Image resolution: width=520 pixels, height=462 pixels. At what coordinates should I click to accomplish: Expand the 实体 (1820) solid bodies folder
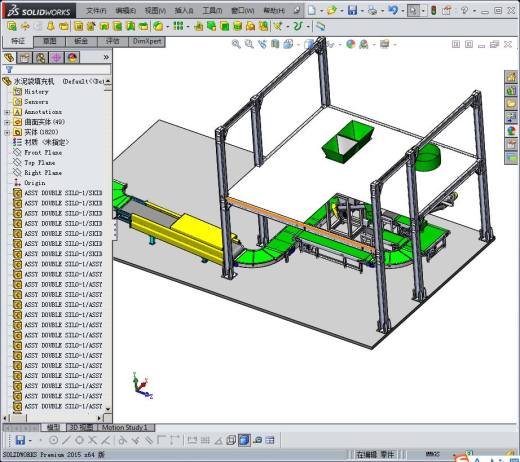tap(7, 133)
